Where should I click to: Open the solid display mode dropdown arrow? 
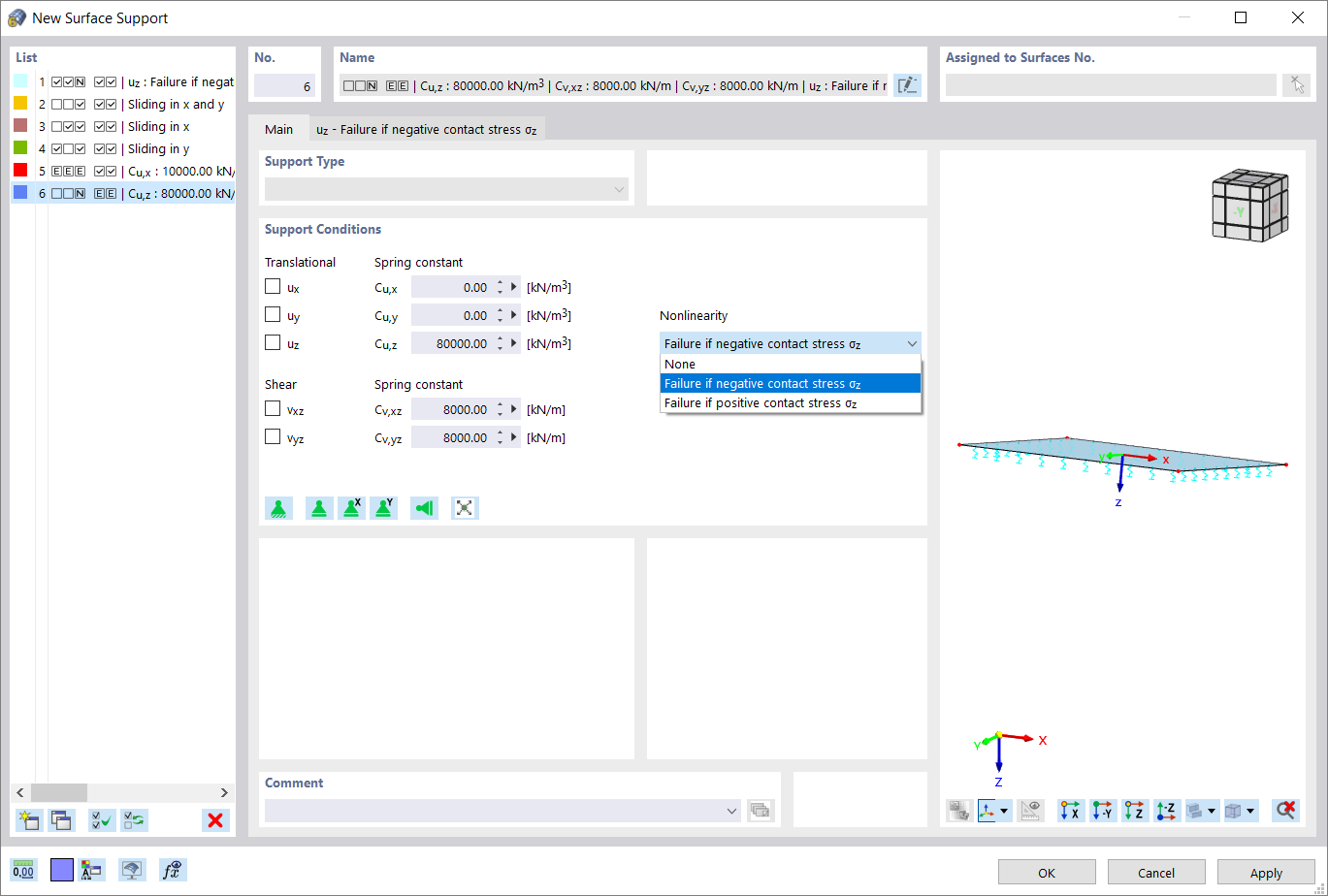click(x=1212, y=811)
